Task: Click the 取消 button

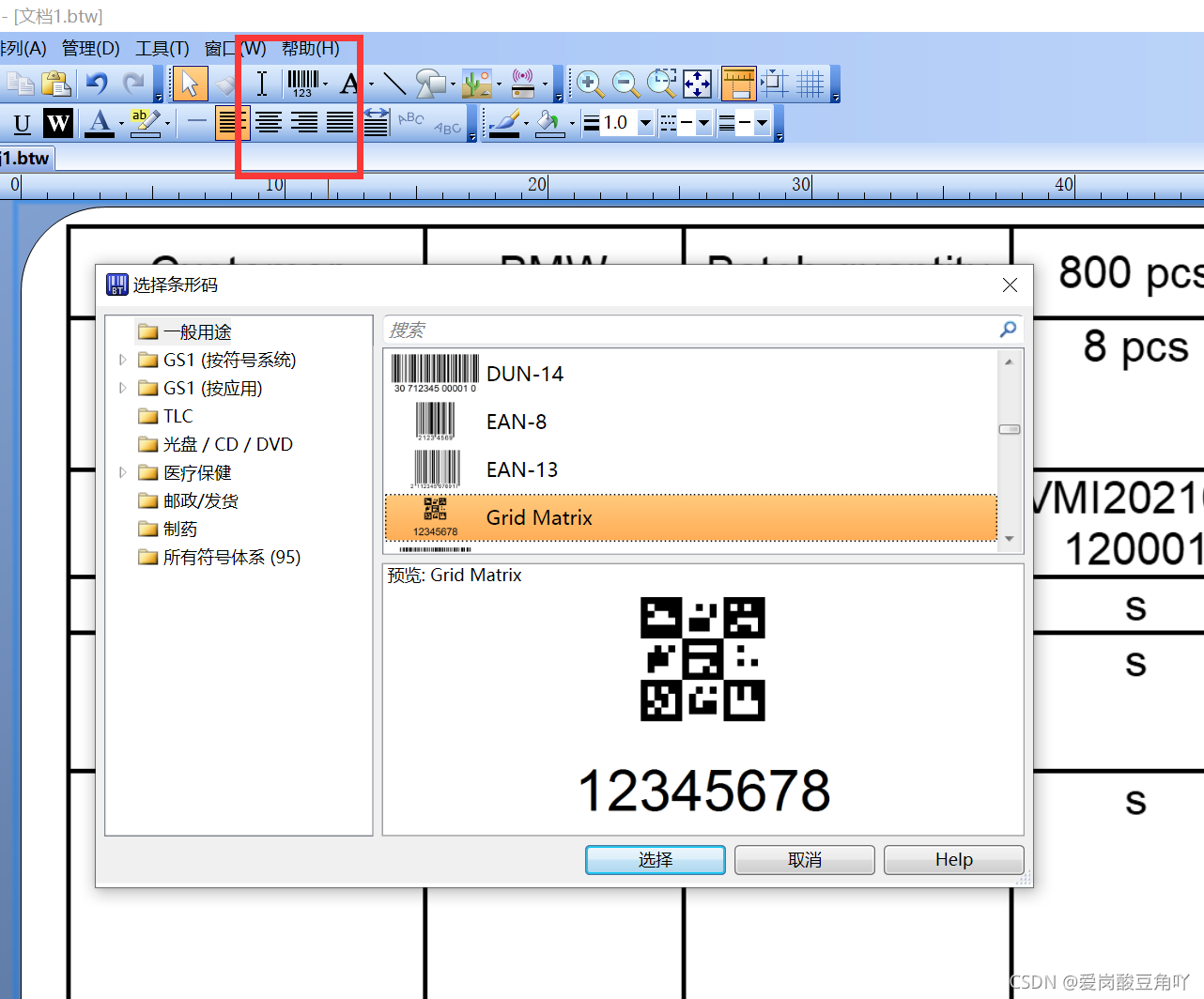Action: [x=805, y=859]
